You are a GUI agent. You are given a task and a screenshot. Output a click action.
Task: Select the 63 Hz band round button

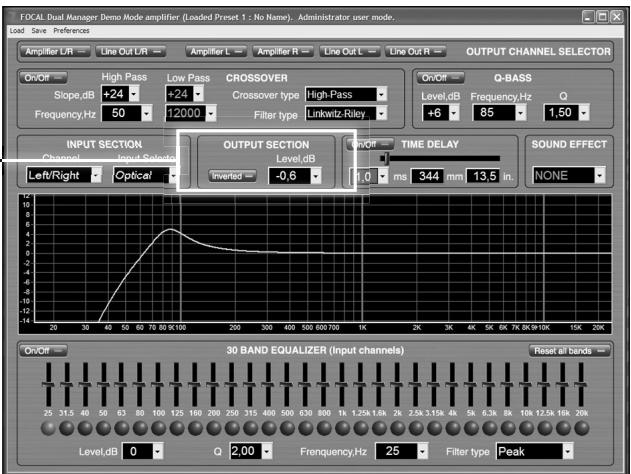pos(122,428)
